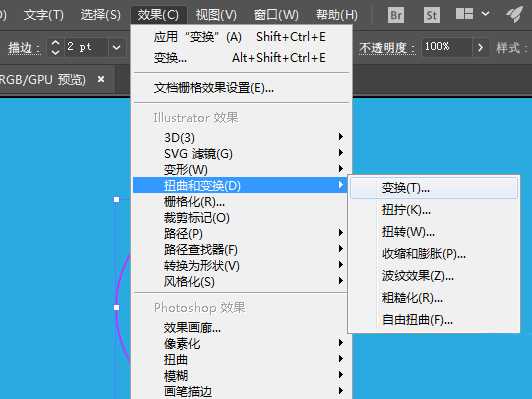Expand the Photoshop 扭曲 submenu
532x399 pixels.
[242, 359]
